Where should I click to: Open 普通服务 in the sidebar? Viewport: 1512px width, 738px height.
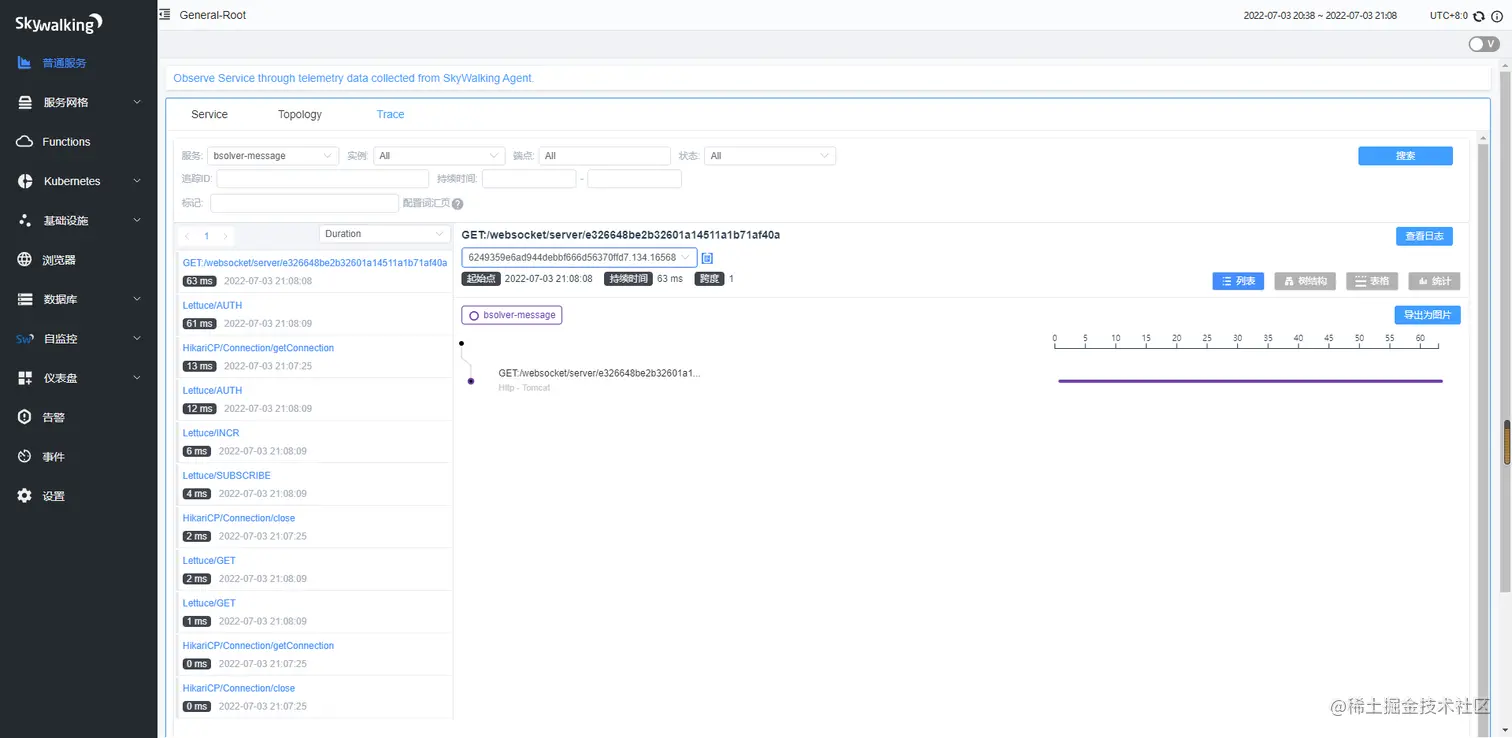[79, 63]
